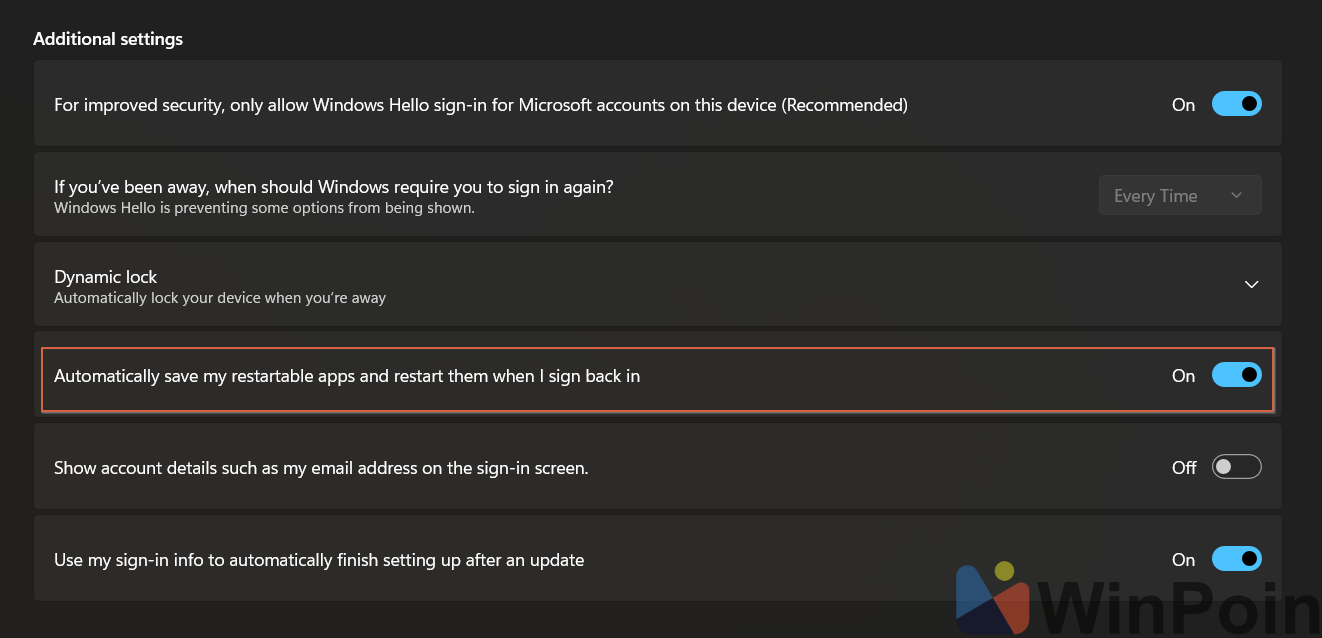Enable show account details on sign-in screen
1322x638 pixels.
[x=1236, y=467]
